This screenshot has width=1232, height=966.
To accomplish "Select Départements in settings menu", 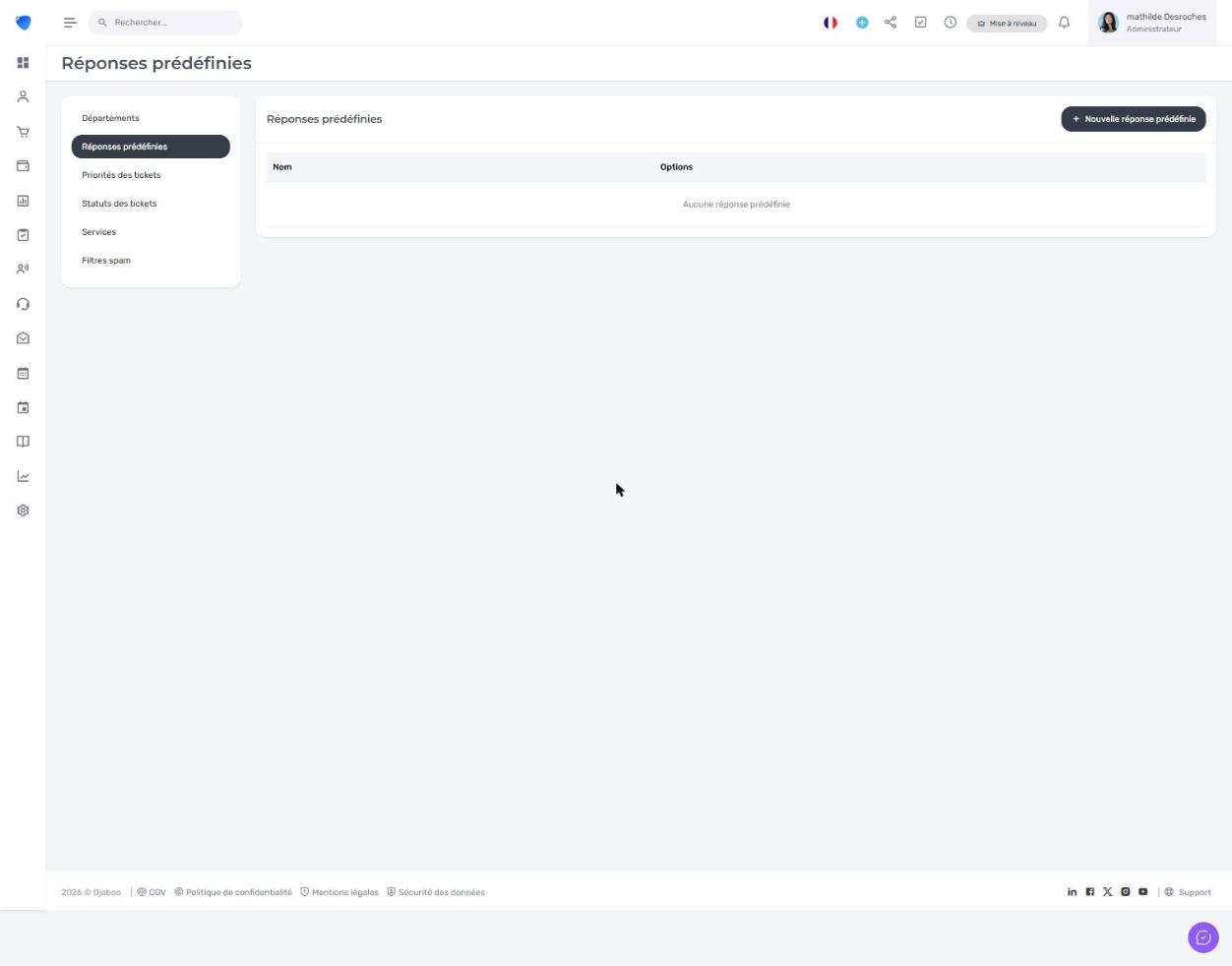I will [x=151, y=118].
